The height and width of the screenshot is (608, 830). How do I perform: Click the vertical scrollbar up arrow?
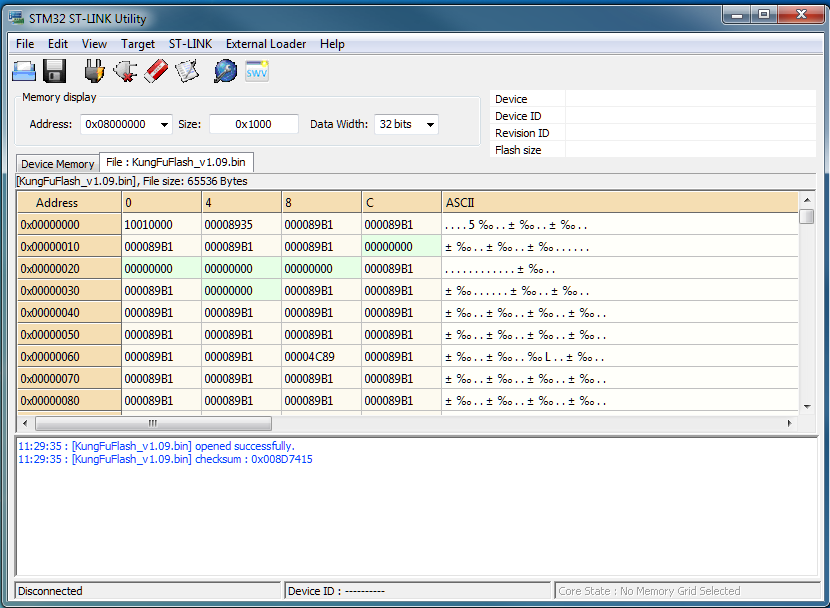pyautogui.click(x=807, y=200)
